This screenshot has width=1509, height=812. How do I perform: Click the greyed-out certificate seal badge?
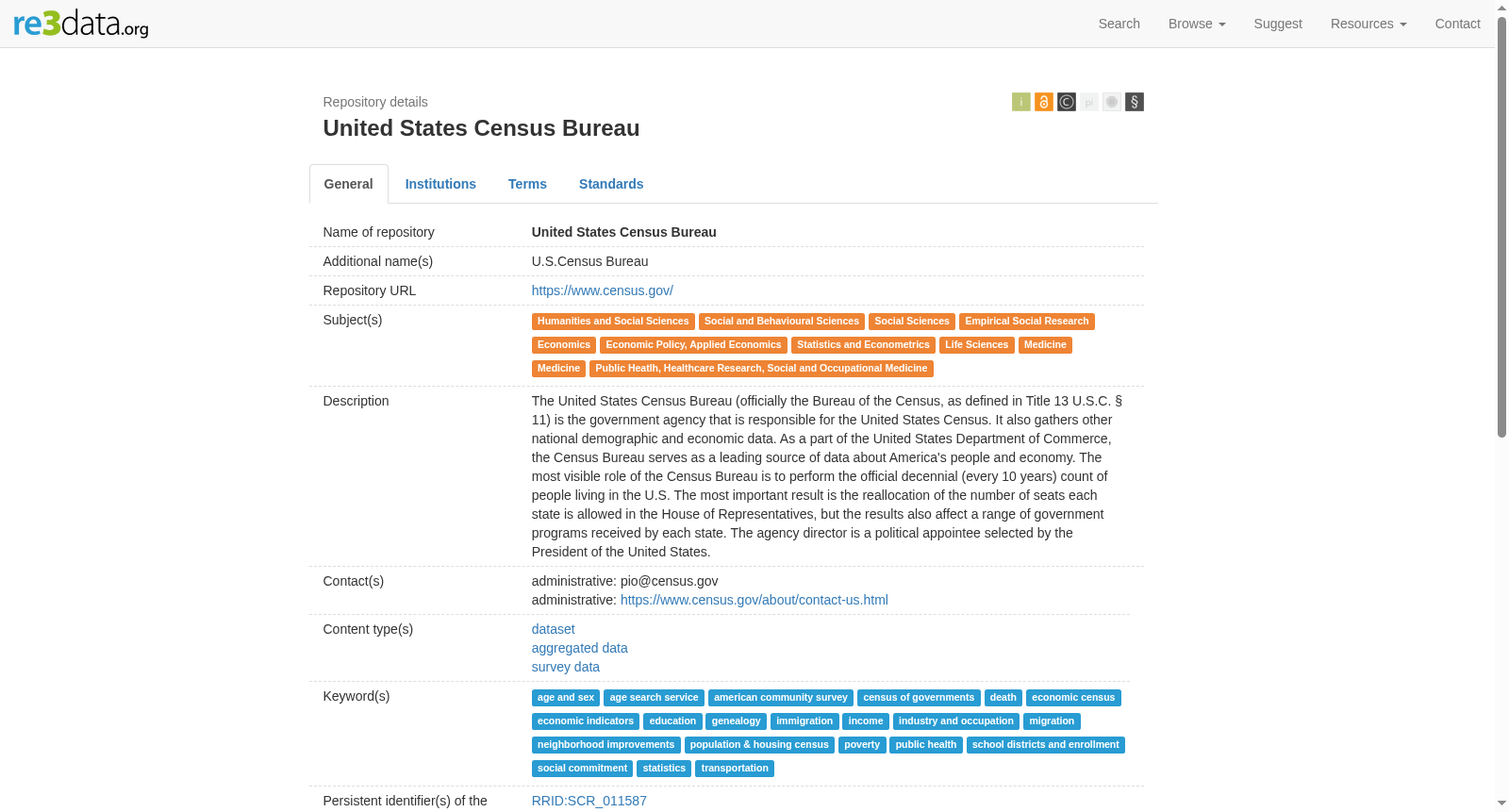point(1112,102)
